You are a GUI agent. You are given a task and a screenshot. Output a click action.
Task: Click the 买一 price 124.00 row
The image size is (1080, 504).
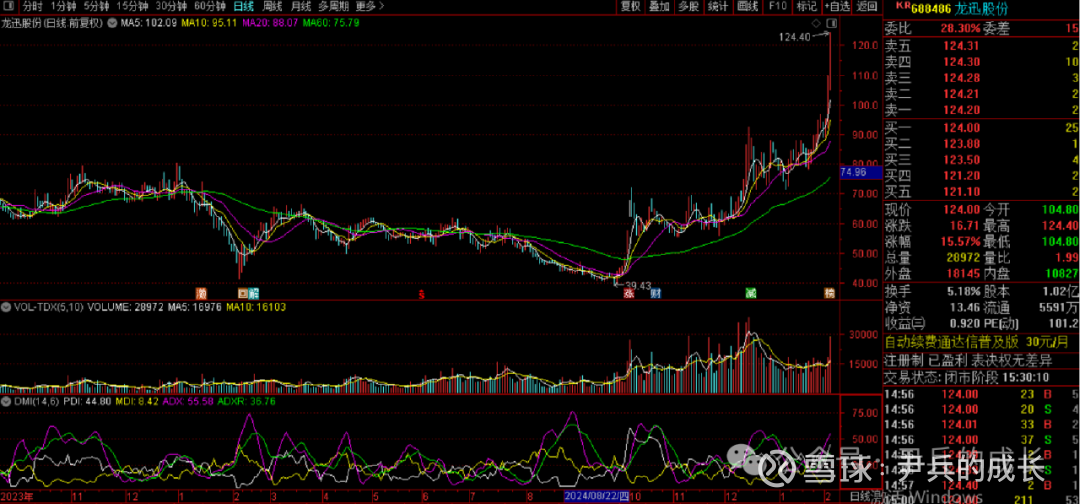pos(982,127)
